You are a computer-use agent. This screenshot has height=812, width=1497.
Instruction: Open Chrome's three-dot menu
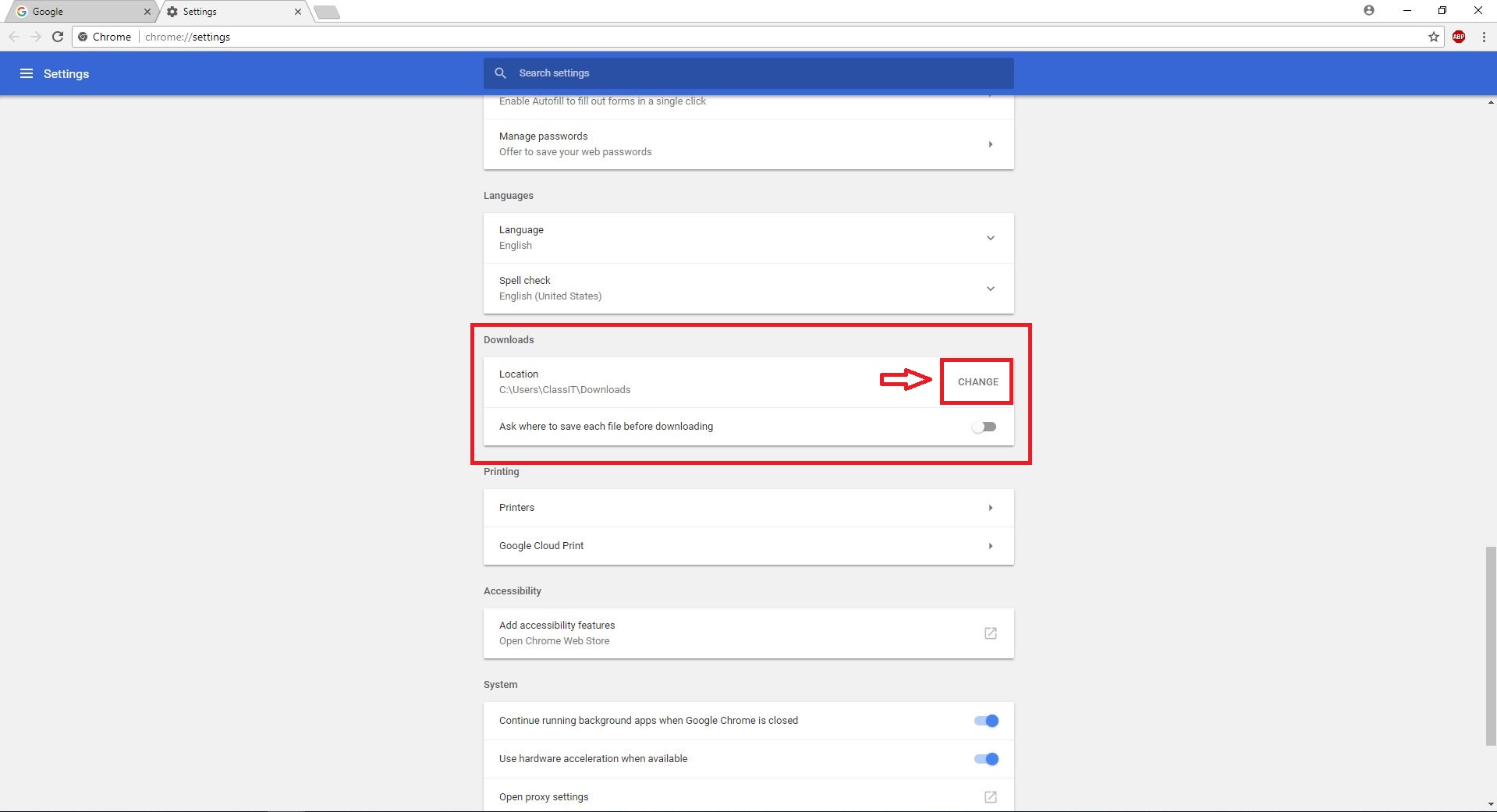pos(1483,37)
